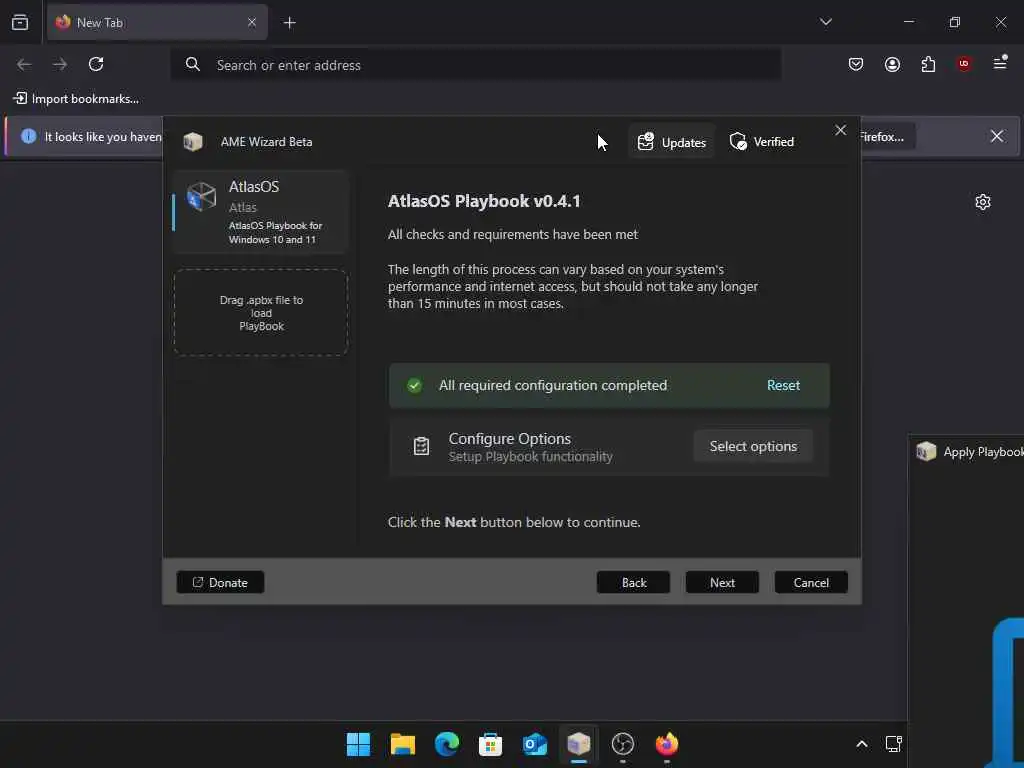This screenshot has width=1024, height=768.
Task: Open the Updates button in wizard header
Action: [671, 142]
